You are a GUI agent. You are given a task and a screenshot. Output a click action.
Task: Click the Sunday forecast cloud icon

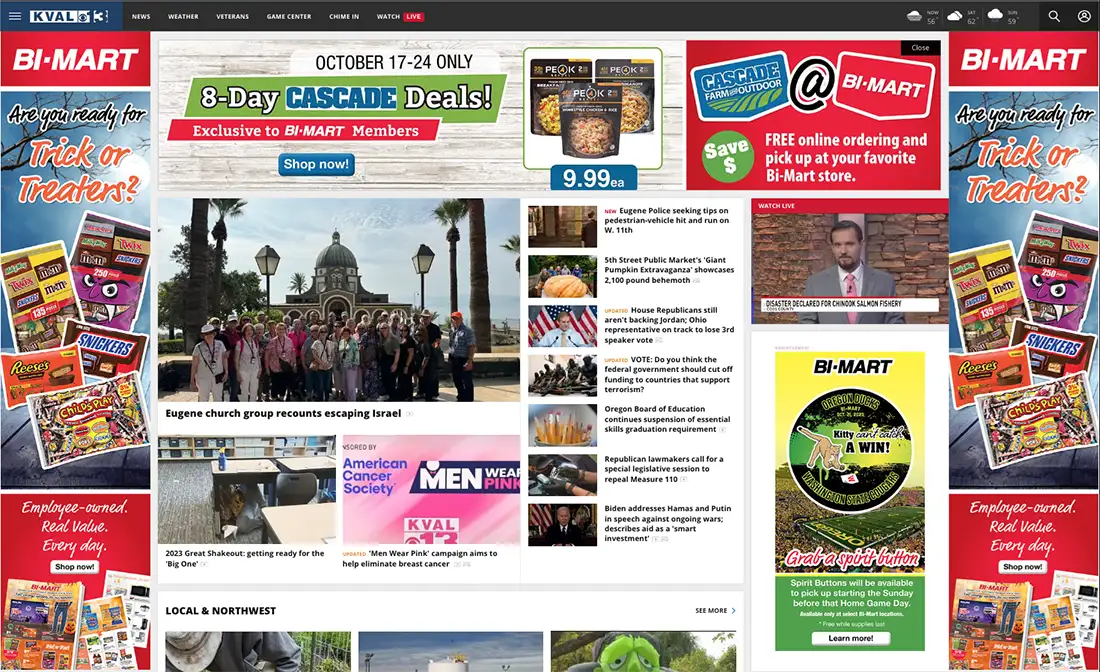coord(995,15)
